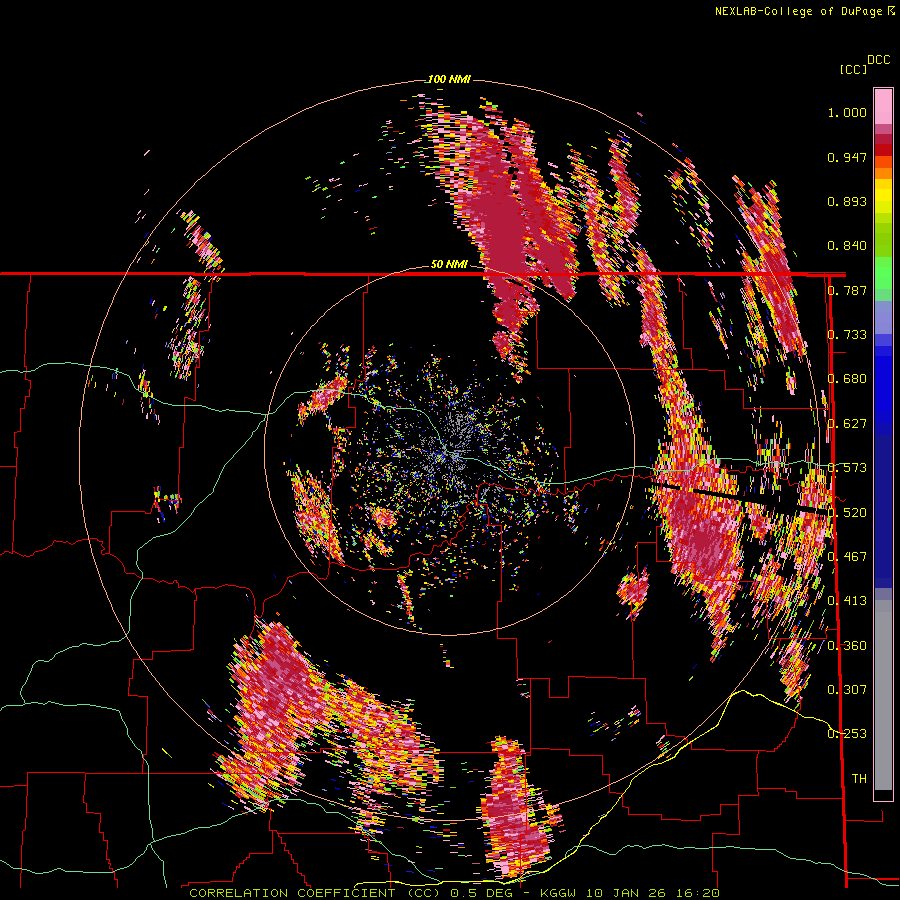Click the TH threshold legend label
The height and width of the screenshot is (900, 900).
tap(859, 778)
